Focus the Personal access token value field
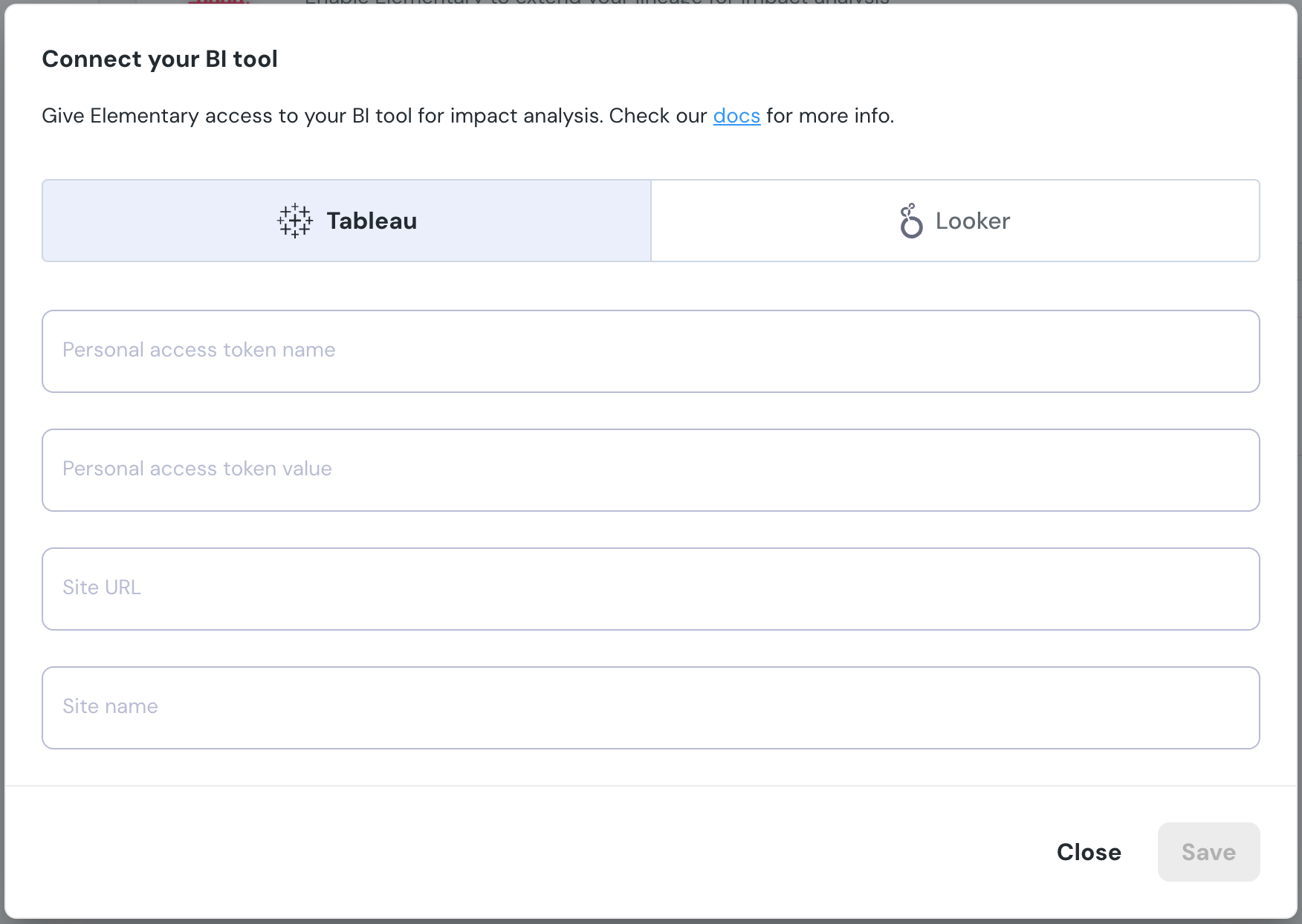 651,470
